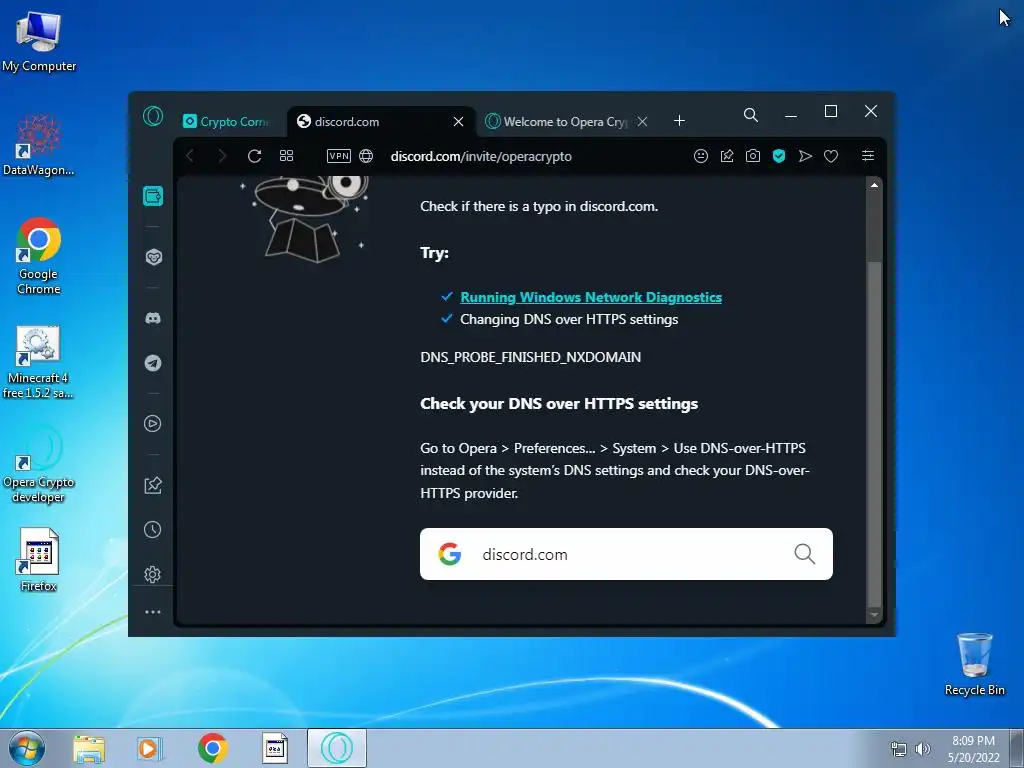Open Chrome from the taskbar
The height and width of the screenshot is (768, 1024).
coord(212,748)
